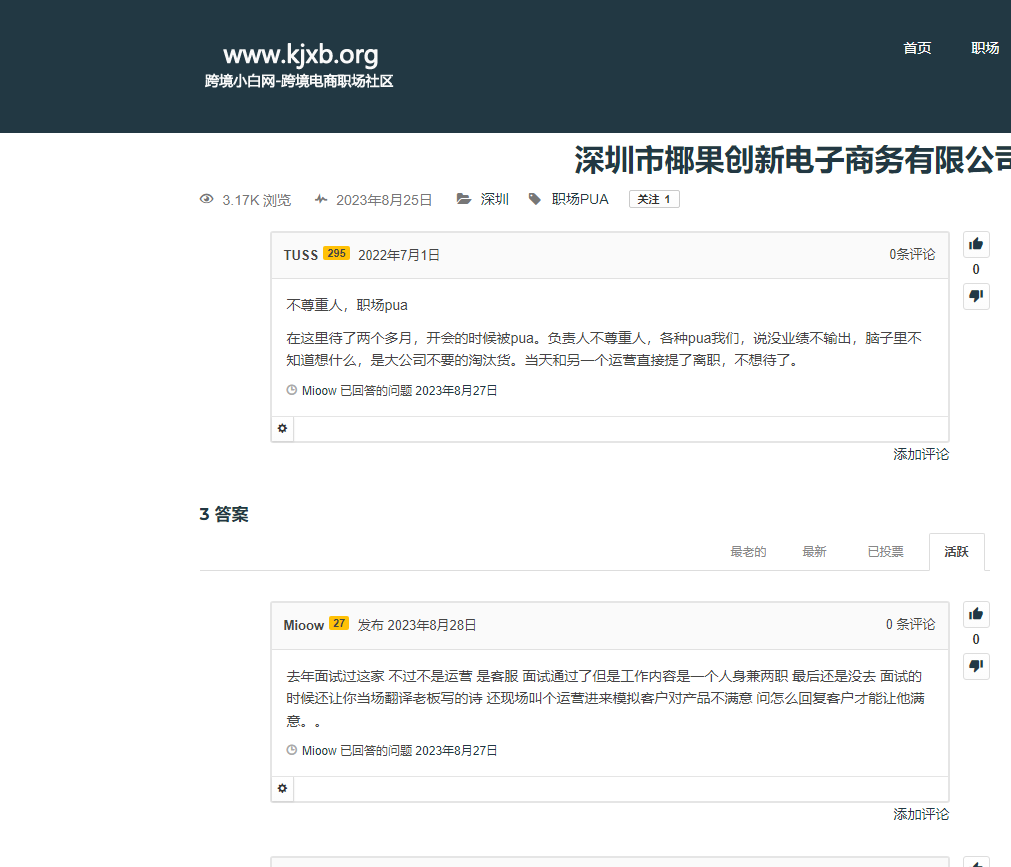Open TUSS user profile link
The width and height of the screenshot is (1011, 867).
pyautogui.click(x=300, y=255)
